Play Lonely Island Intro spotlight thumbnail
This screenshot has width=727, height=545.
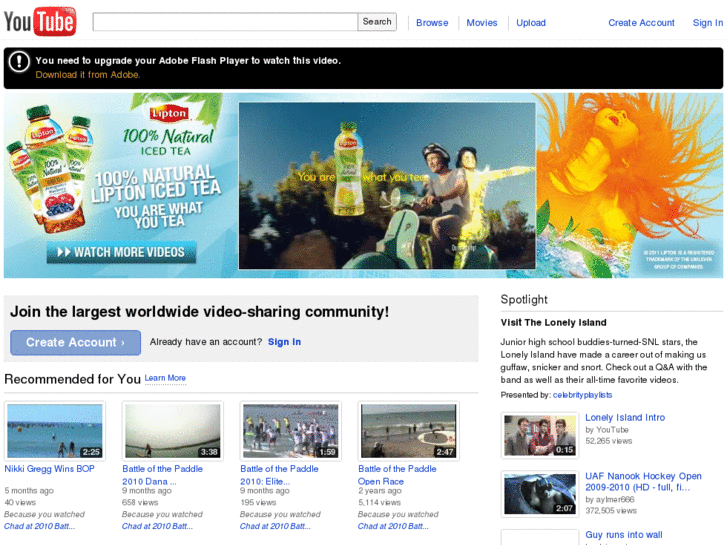[540, 435]
